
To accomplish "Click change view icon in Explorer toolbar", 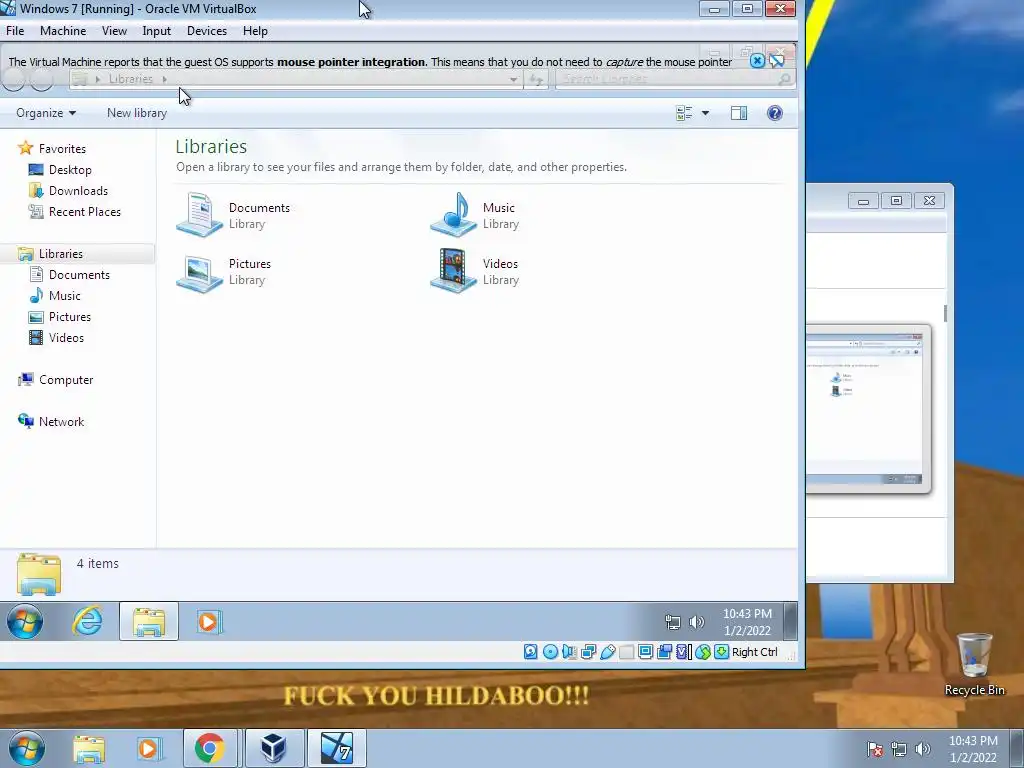I will click(x=684, y=113).
